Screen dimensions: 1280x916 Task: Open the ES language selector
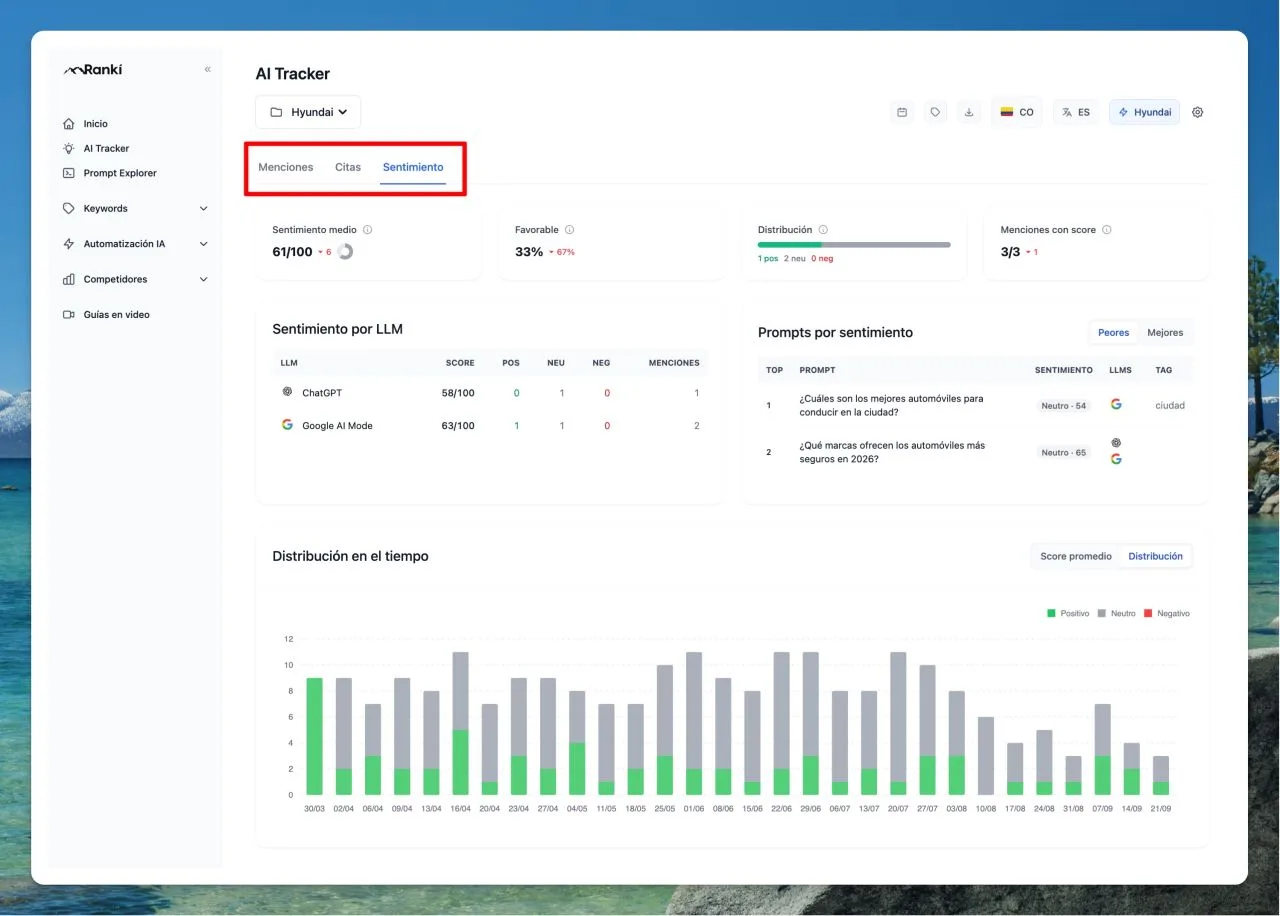(x=1076, y=112)
